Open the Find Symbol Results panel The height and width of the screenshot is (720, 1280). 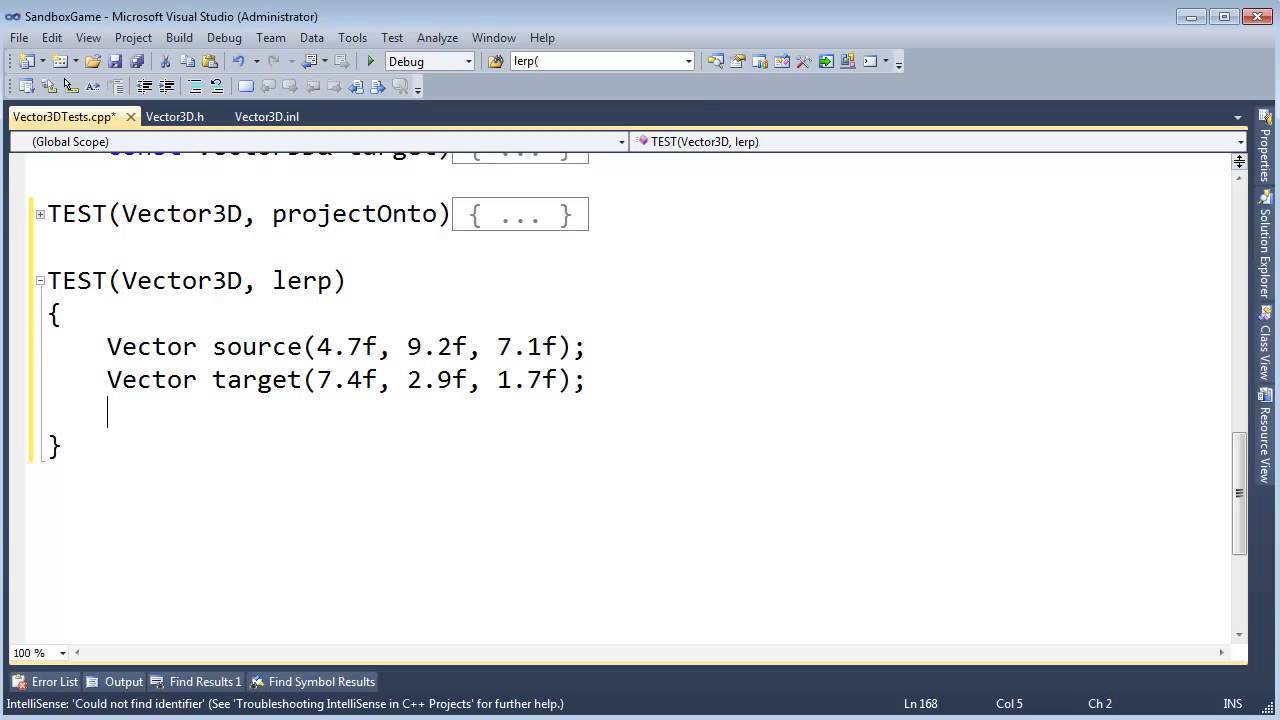tap(313, 682)
